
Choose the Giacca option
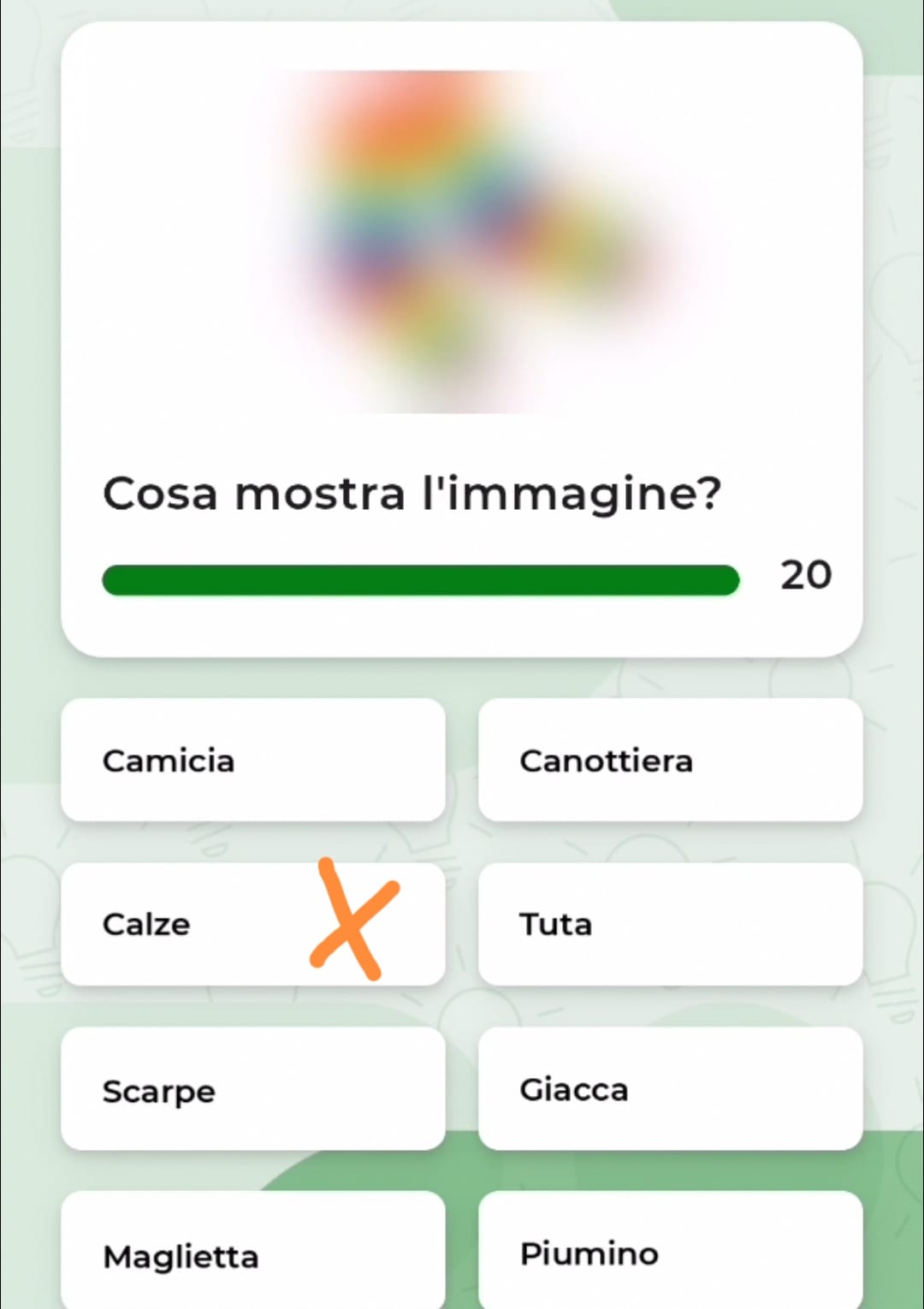coord(670,1089)
